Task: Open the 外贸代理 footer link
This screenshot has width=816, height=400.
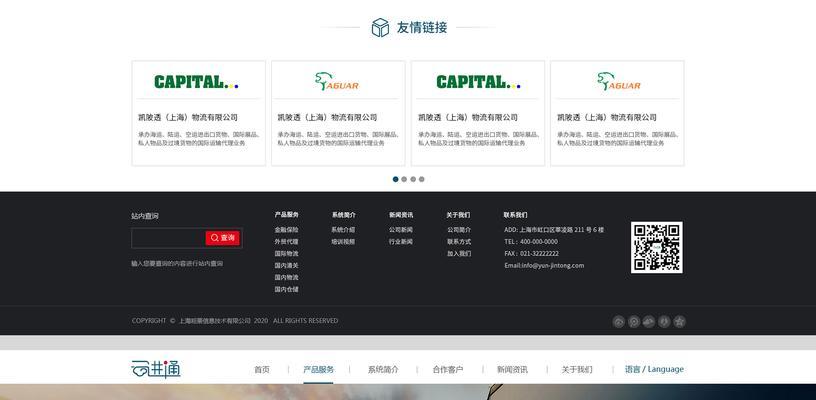Action: 287,241
